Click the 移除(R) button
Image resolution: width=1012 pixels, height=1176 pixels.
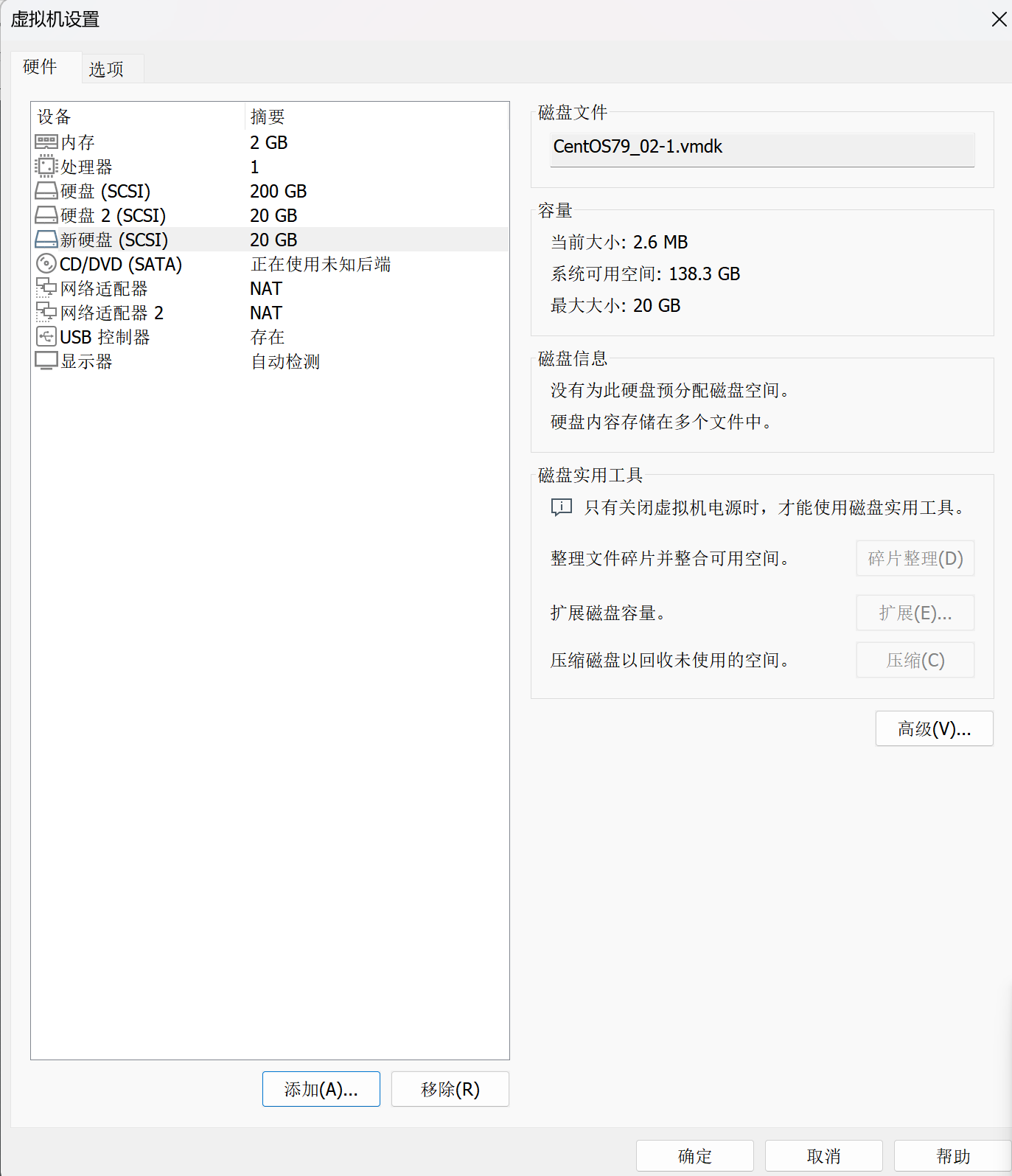click(450, 1089)
